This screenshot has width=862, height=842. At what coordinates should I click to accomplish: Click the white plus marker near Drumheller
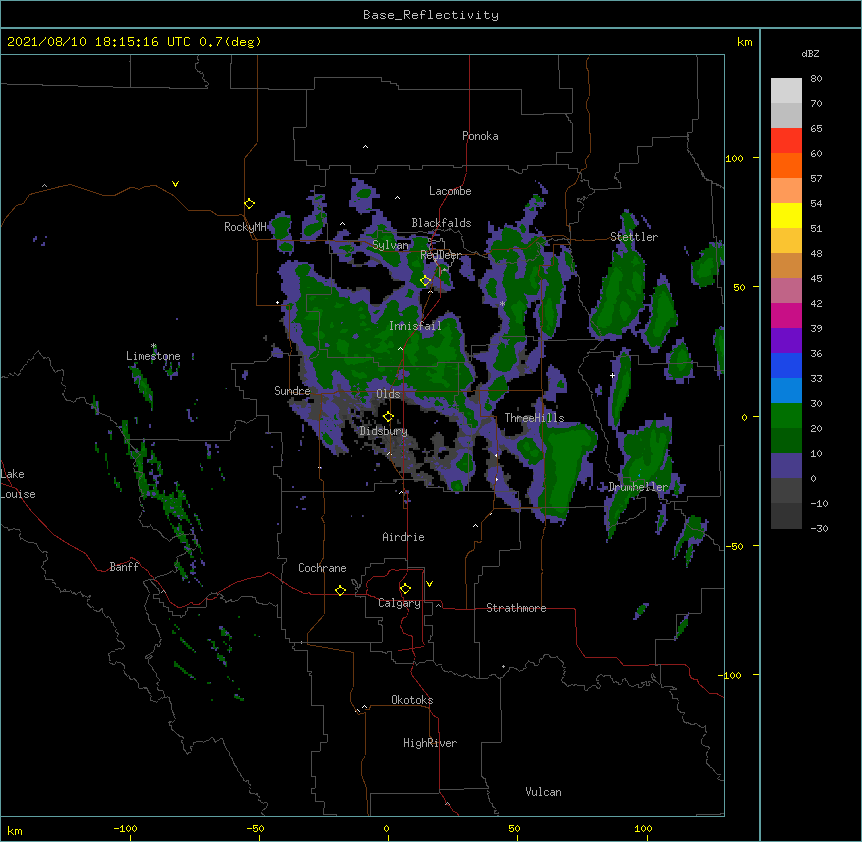tap(612, 375)
